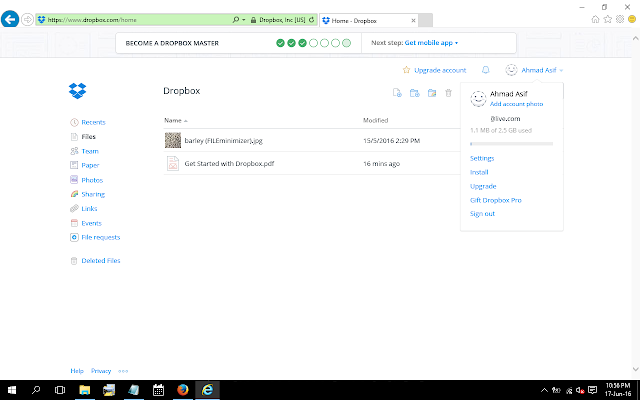The width and height of the screenshot is (640, 400).
Task: Open Deleted Files
Action: (101, 260)
